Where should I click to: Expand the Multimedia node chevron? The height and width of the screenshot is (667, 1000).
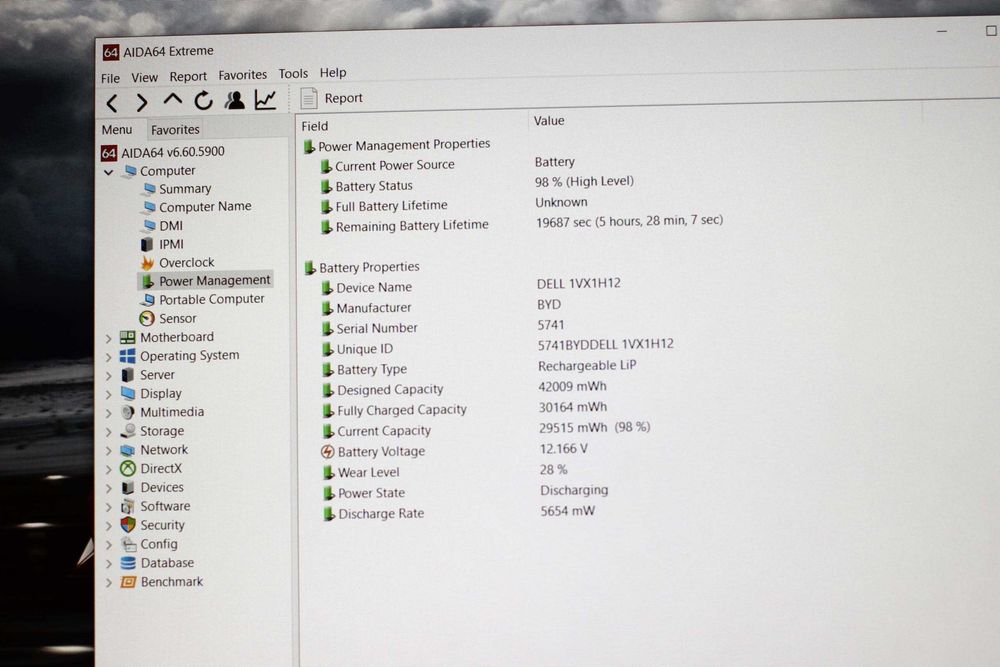tap(108, 414)
